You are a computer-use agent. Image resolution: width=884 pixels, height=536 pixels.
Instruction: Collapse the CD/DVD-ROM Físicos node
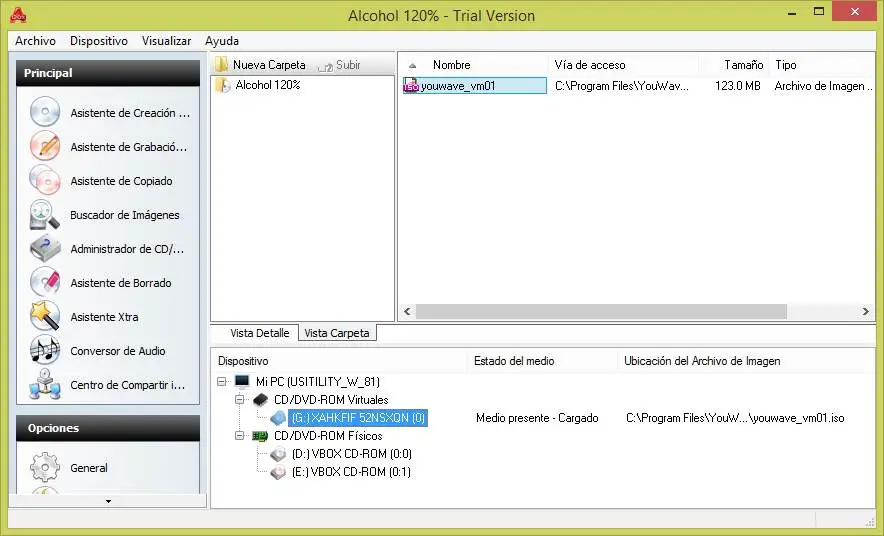click(x=240, y=436)
